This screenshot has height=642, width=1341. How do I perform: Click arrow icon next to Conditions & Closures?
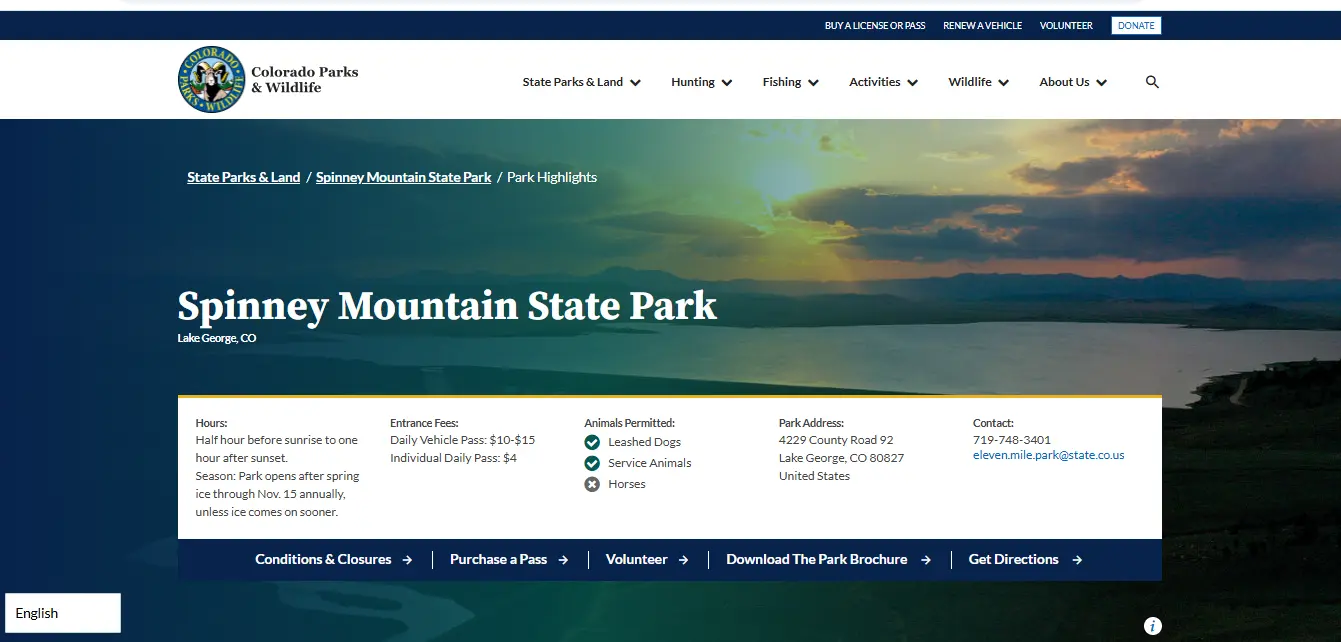coord(407,560)
